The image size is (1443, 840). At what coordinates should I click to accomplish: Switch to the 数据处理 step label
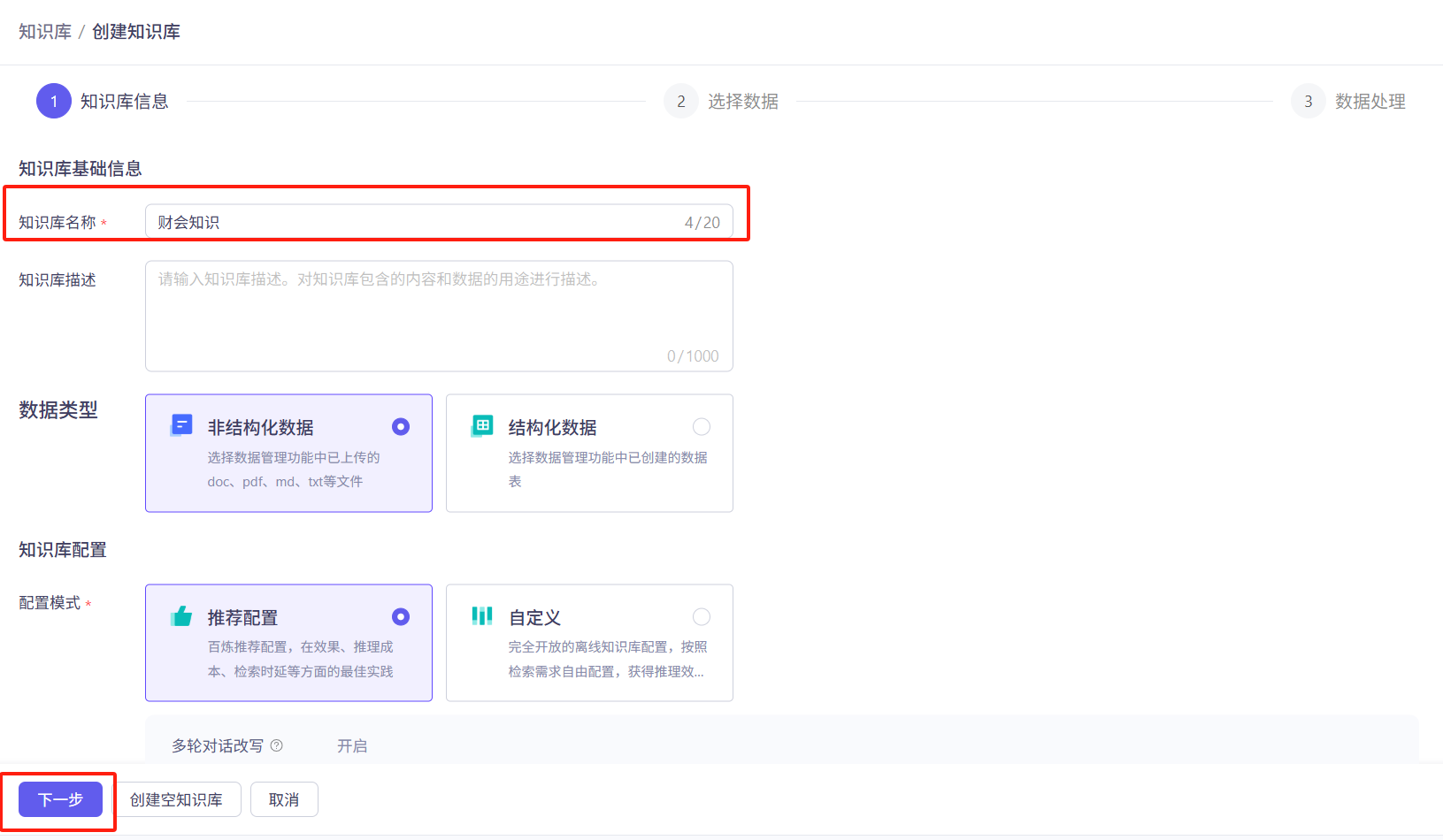[1370, 101]
